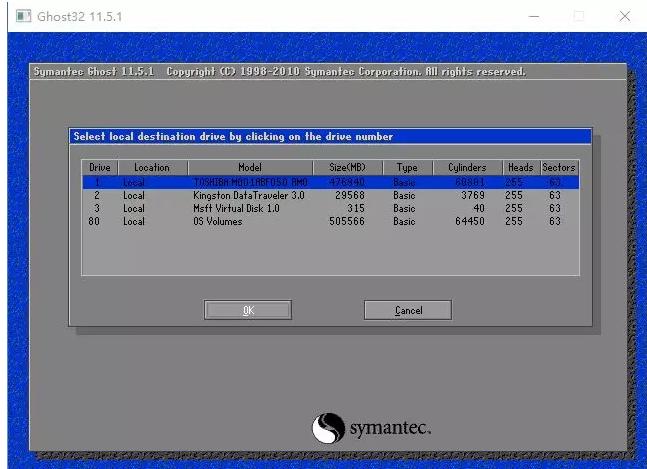The width and height of the screenshot is (647, 469).
Task: Maximize the Ghost32 window
Action: [579, 17]
